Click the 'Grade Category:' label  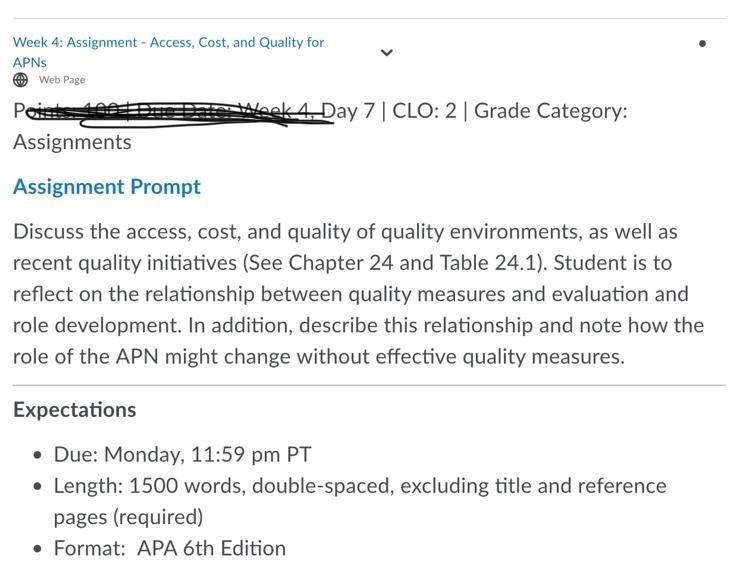pos(550,112)
